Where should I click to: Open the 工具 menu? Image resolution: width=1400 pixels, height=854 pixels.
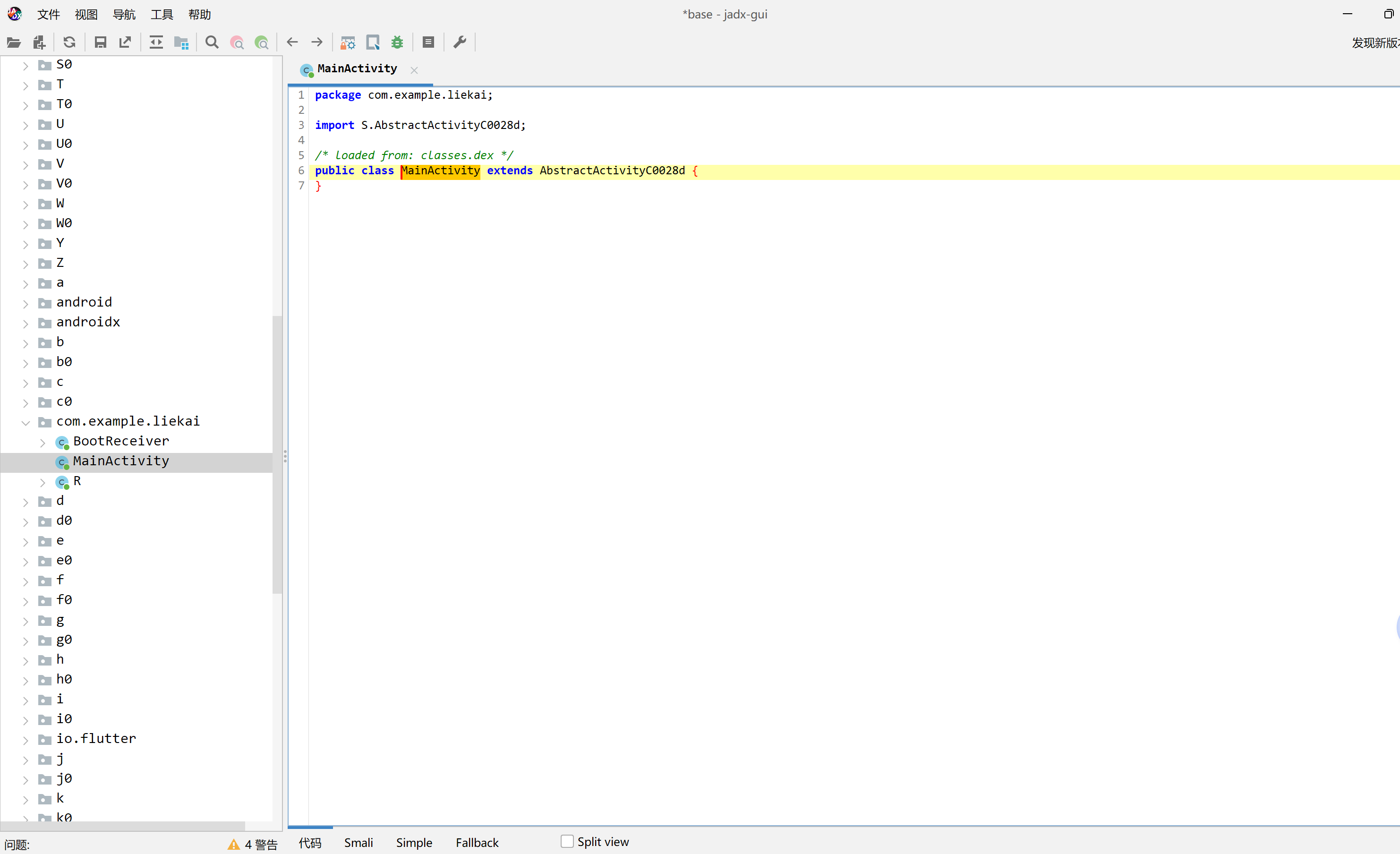click(162, 14)
